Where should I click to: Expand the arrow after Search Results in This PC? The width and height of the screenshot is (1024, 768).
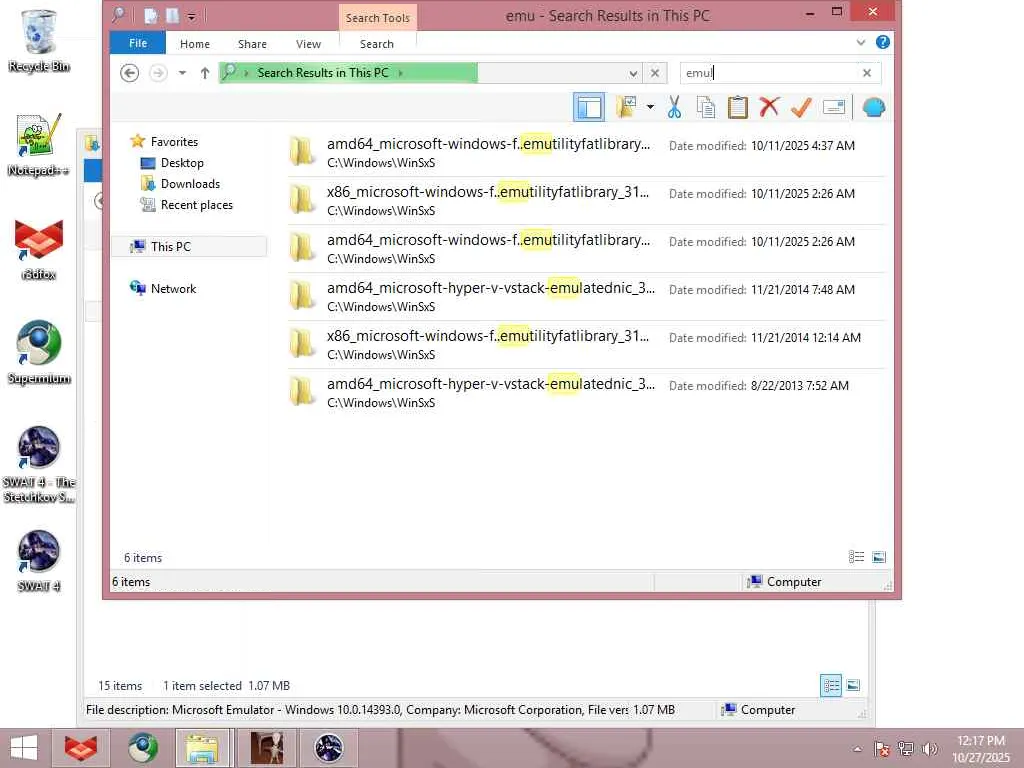click(400, 73)
